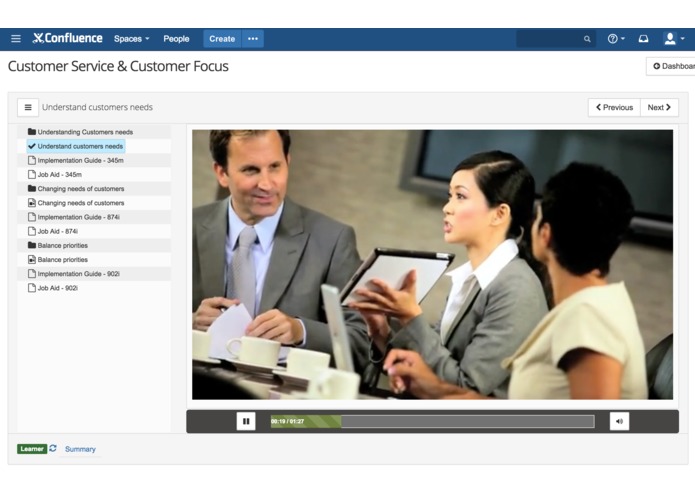Click video icon beside Changing needs of customers
The height and width of the screenshot is (494, 695).
click(x=31, y=202)
